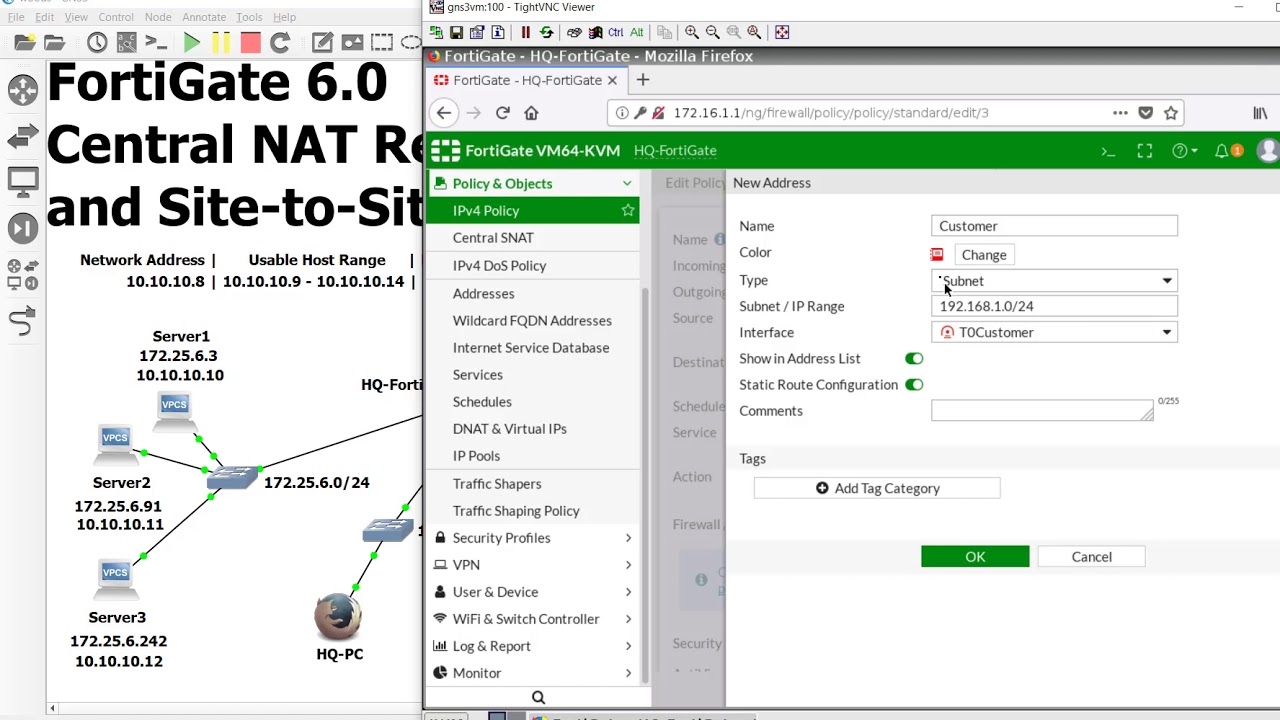Viewport: 1280px width, 720px height.
Task: Toggle favorite star on IPv4 Policy
Action: coord(628,210)
